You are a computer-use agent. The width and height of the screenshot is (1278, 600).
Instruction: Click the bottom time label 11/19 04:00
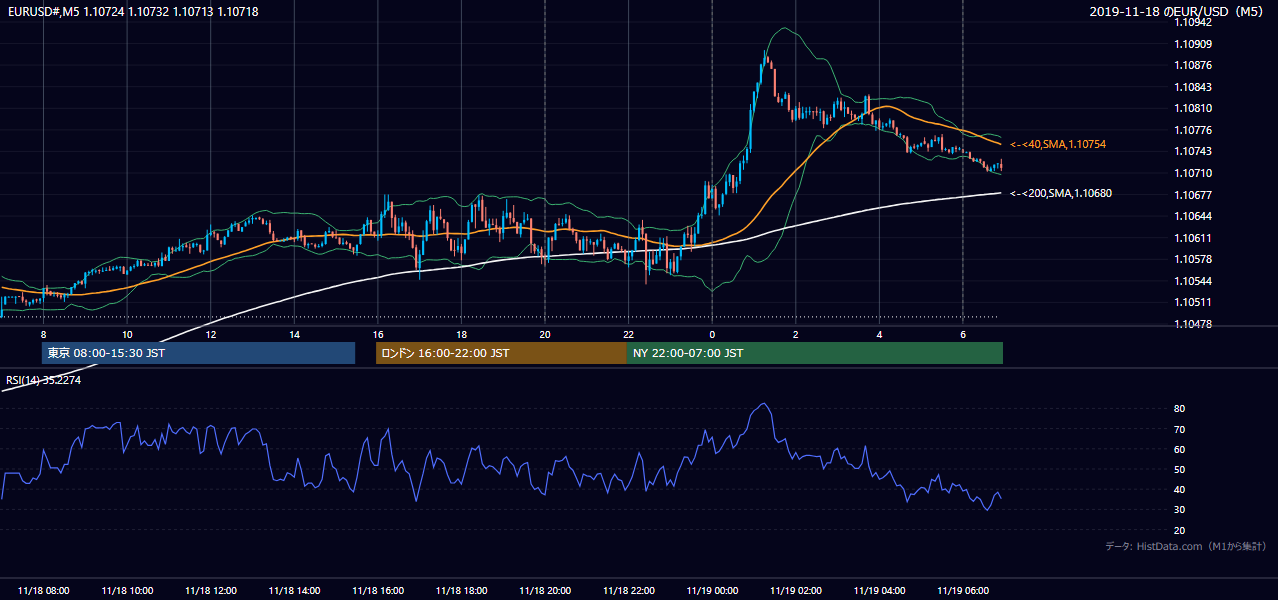[x=880, y=590]
